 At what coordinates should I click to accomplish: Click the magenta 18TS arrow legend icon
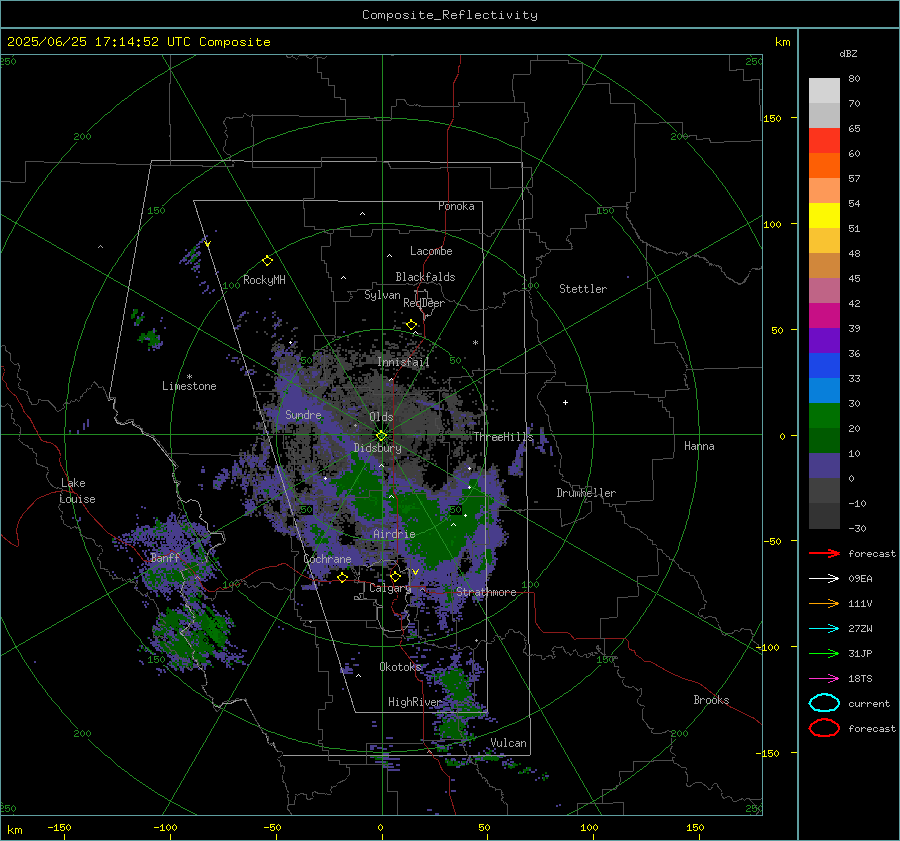824,678
